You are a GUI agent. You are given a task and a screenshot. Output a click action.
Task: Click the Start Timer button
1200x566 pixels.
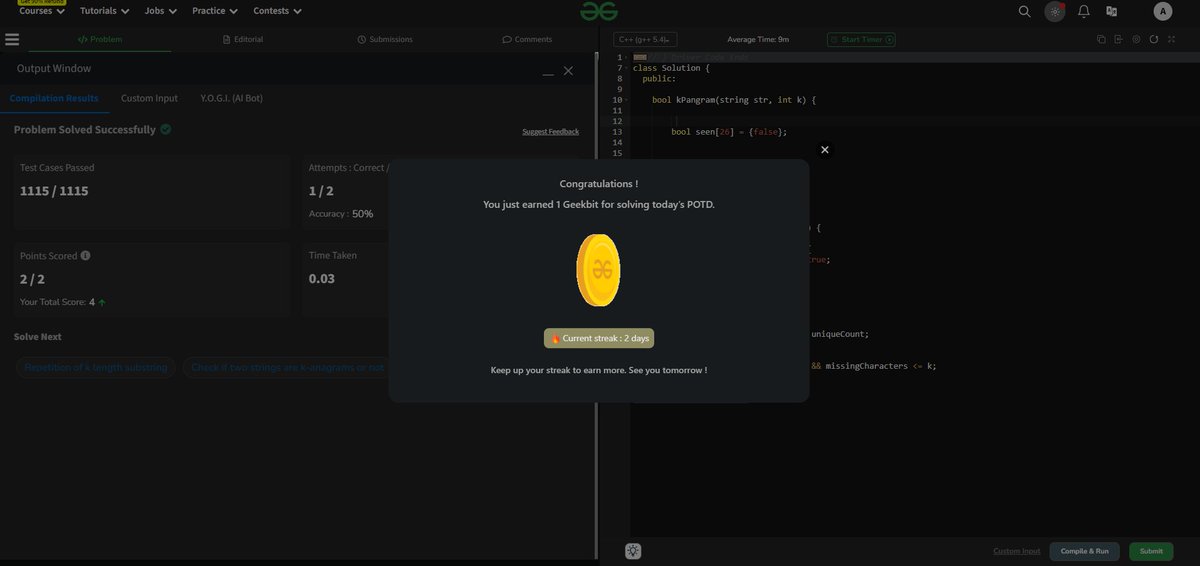point(861,39)
